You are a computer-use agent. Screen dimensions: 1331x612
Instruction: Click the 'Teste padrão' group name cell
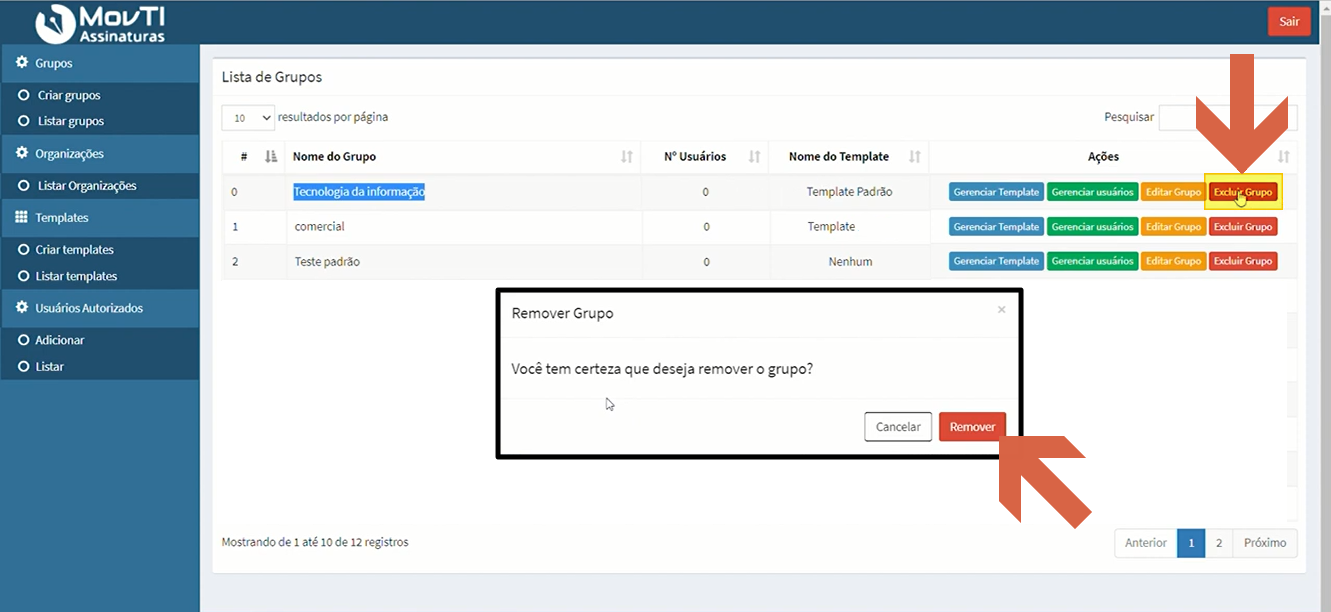pos(464,262)
